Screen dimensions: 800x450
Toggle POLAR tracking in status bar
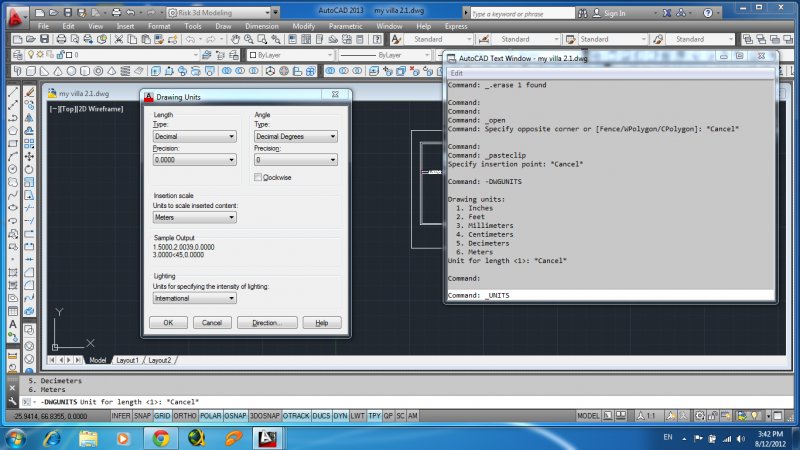coord(210,416)
